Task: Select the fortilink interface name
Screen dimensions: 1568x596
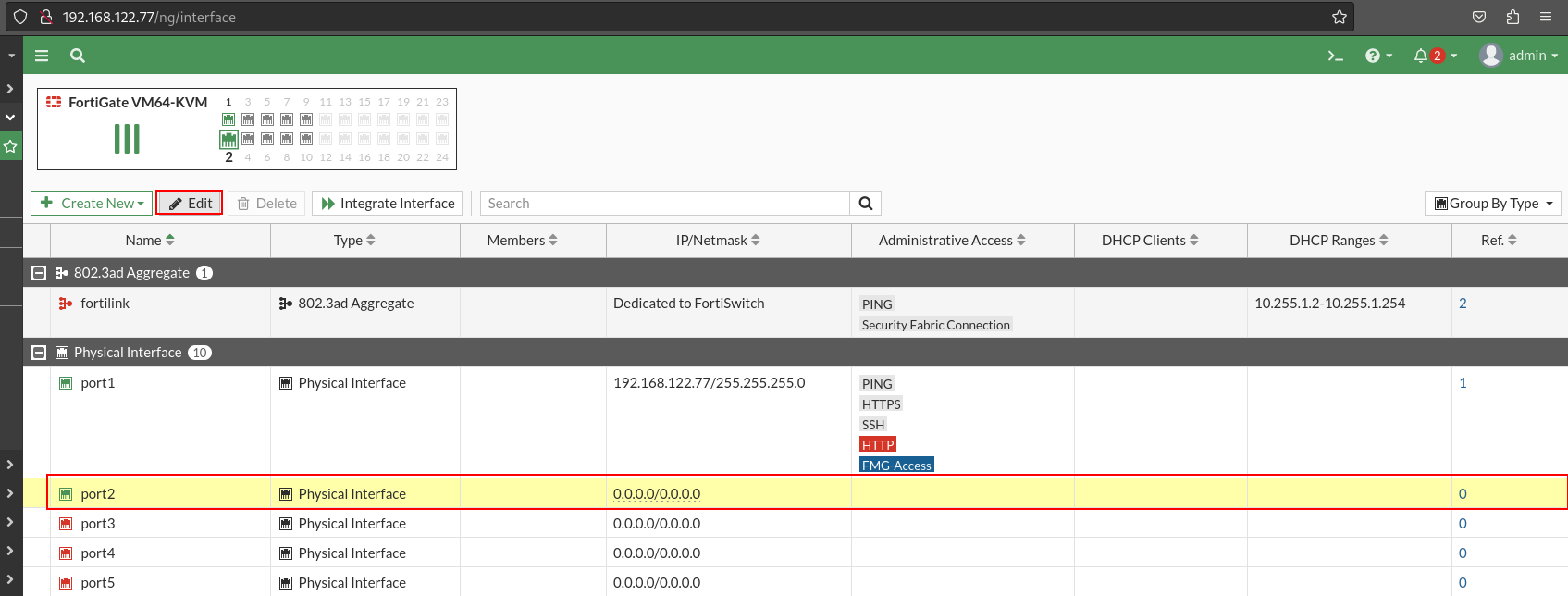Action: pos(105,304)
